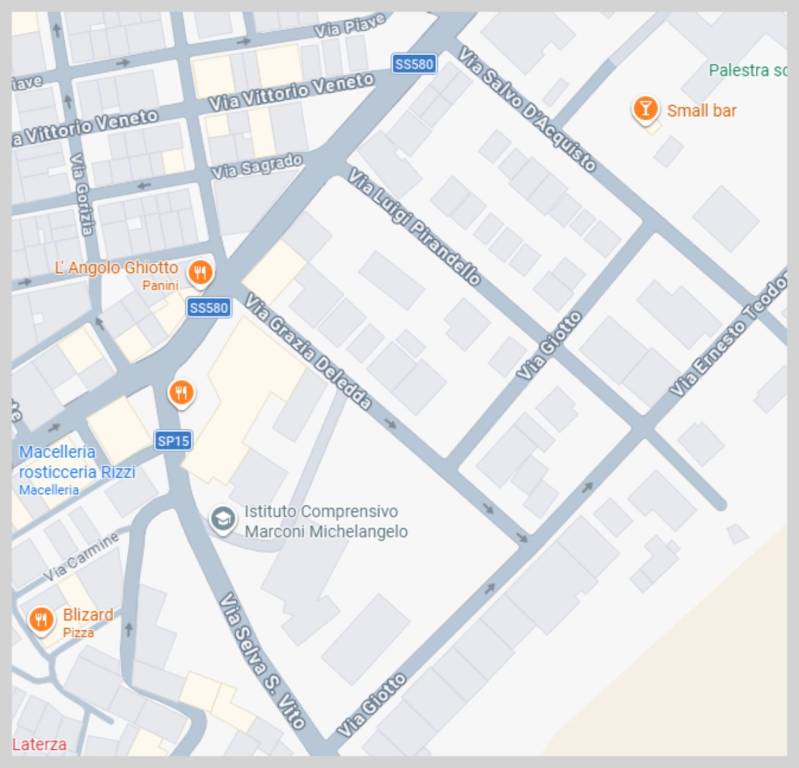The image size is (799, 768).
Task: Select the Small bar text label
Action: tap(701, 110)
